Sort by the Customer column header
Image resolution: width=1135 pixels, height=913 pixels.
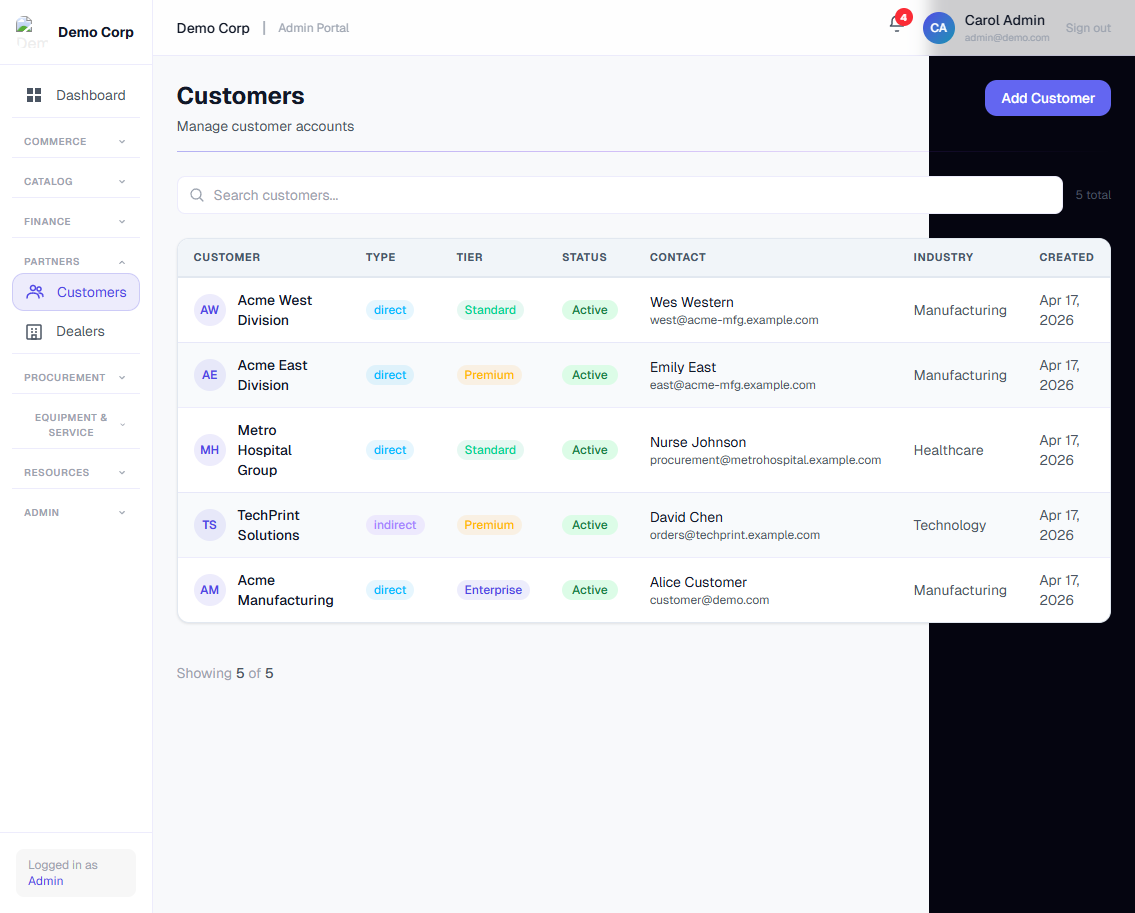click(227, 257)
